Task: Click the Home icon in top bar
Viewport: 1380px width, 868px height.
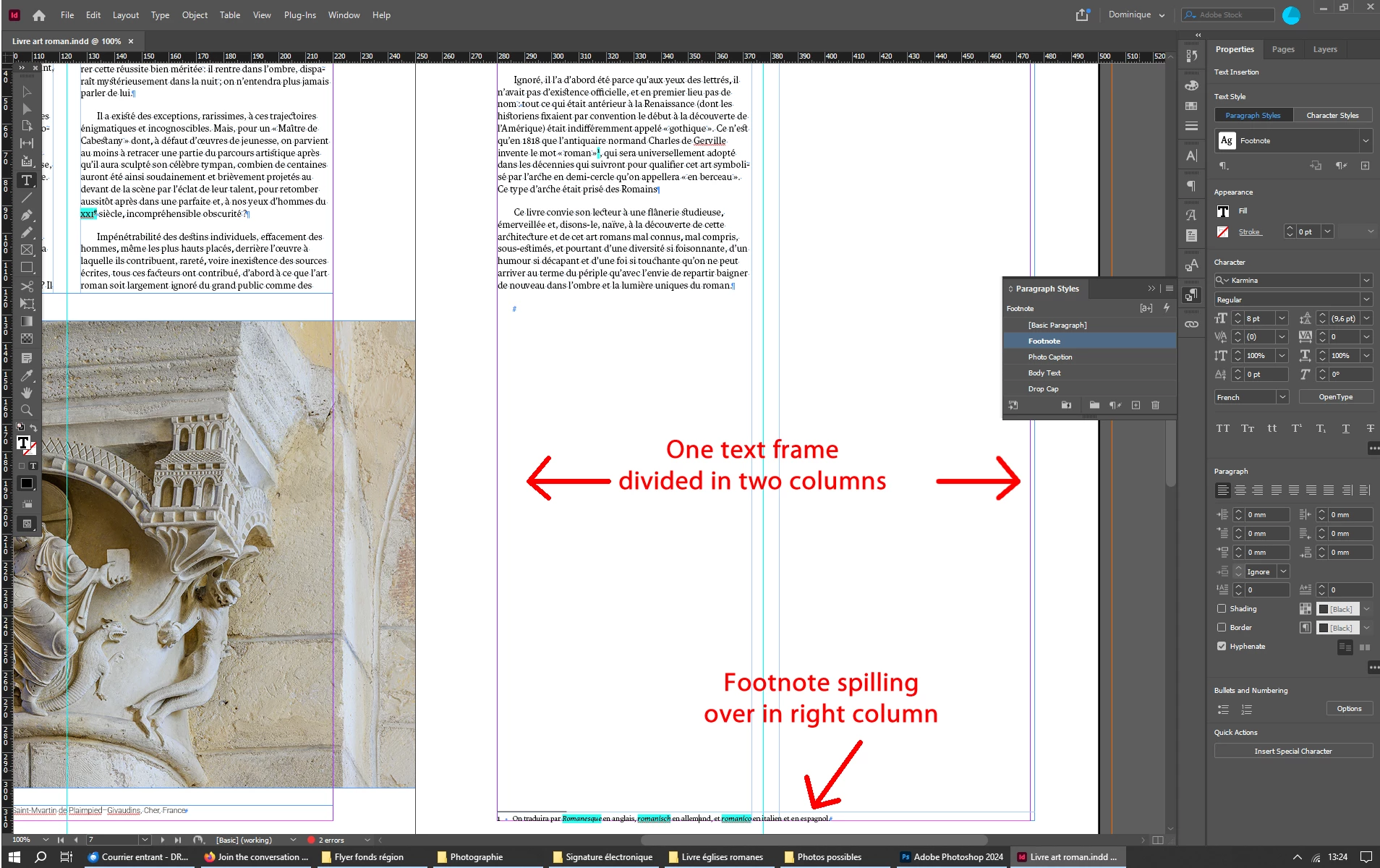Action: (39, 15)
